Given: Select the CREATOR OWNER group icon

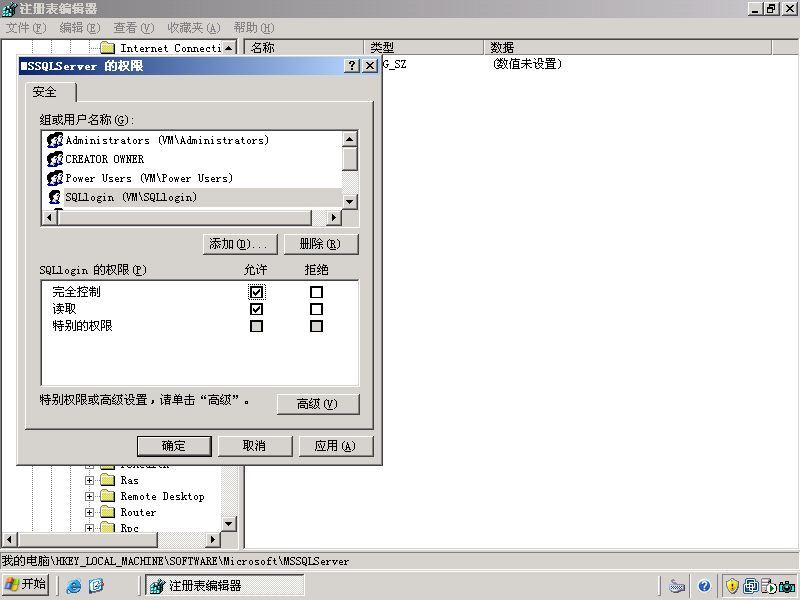Looking at the screenshot, I should coord(55,159).
